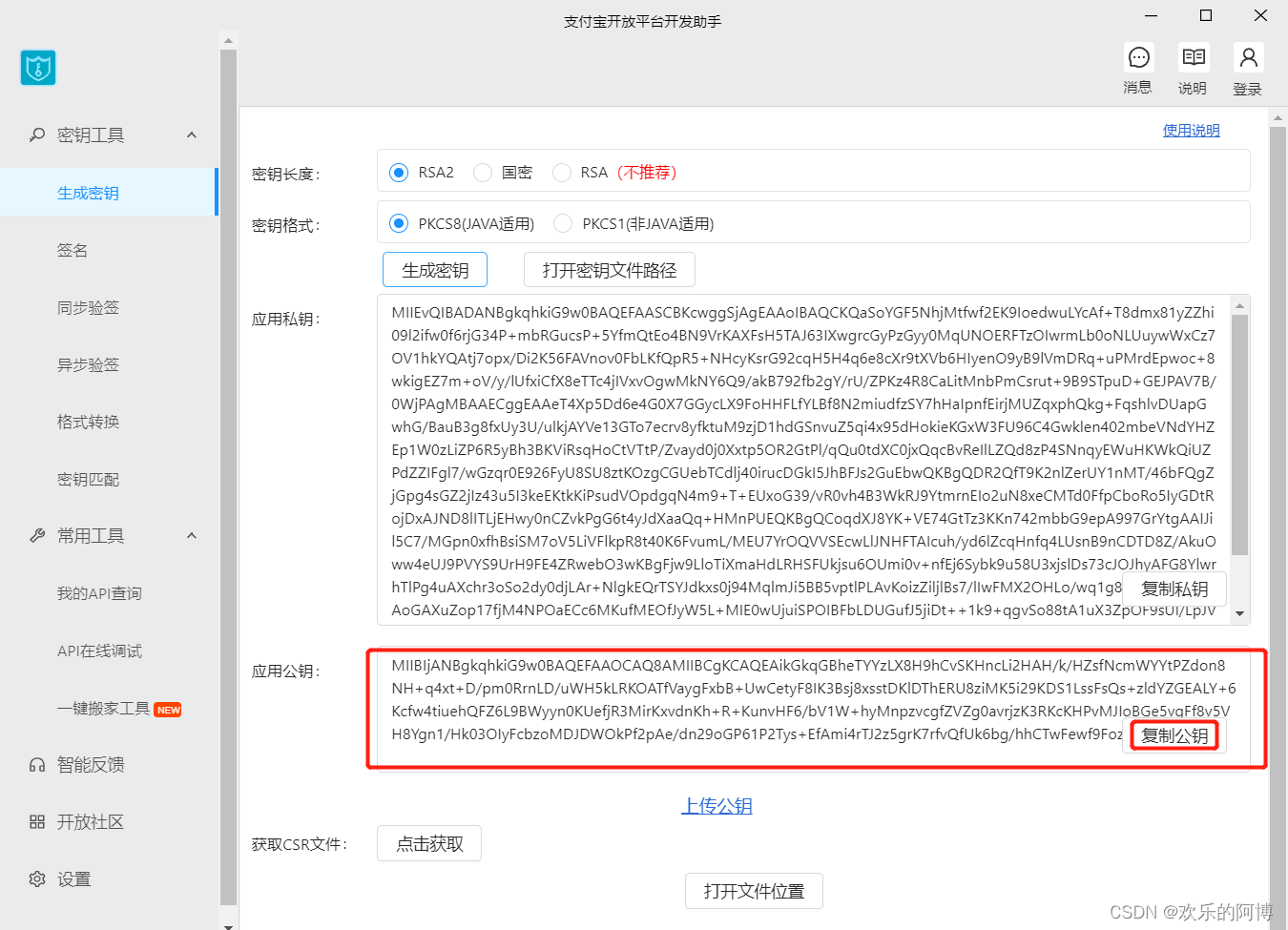Click the grid icon beside 开放社区

point(37,822)
